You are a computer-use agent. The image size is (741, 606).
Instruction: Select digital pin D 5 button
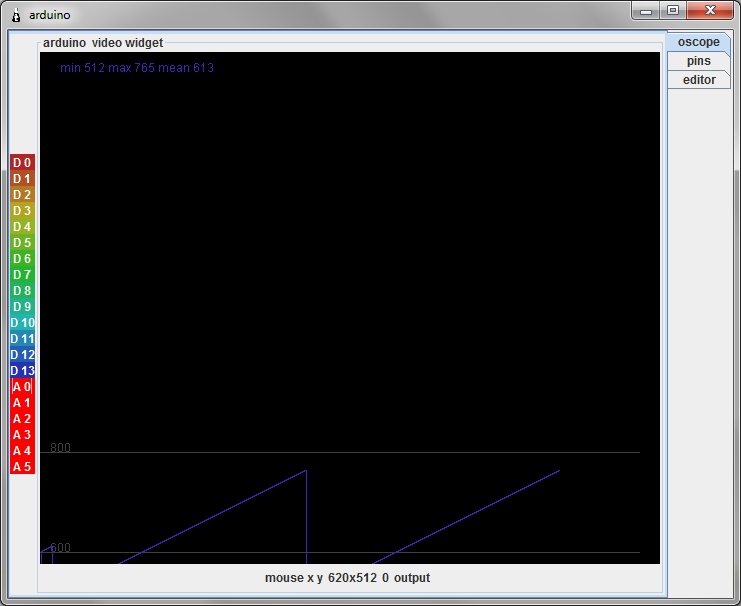22,243
